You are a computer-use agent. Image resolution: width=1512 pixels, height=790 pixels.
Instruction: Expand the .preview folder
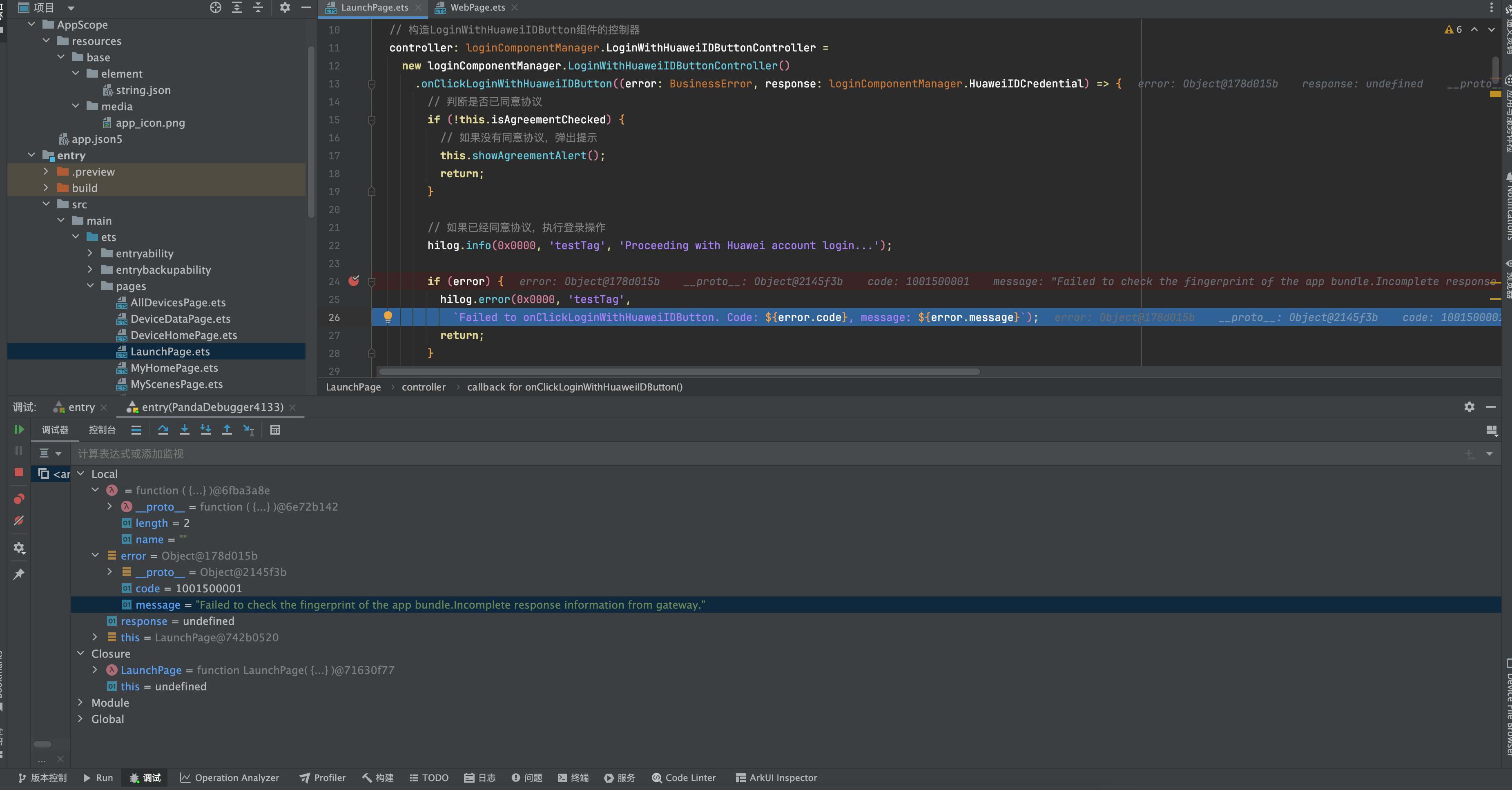[x=46, y=172]
